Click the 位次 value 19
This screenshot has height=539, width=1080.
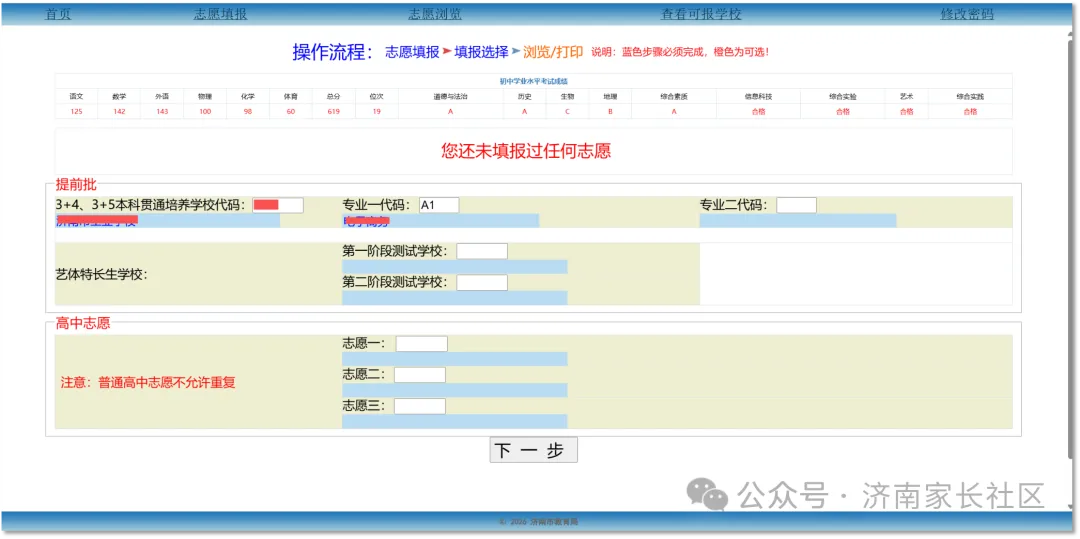(377, 112)
